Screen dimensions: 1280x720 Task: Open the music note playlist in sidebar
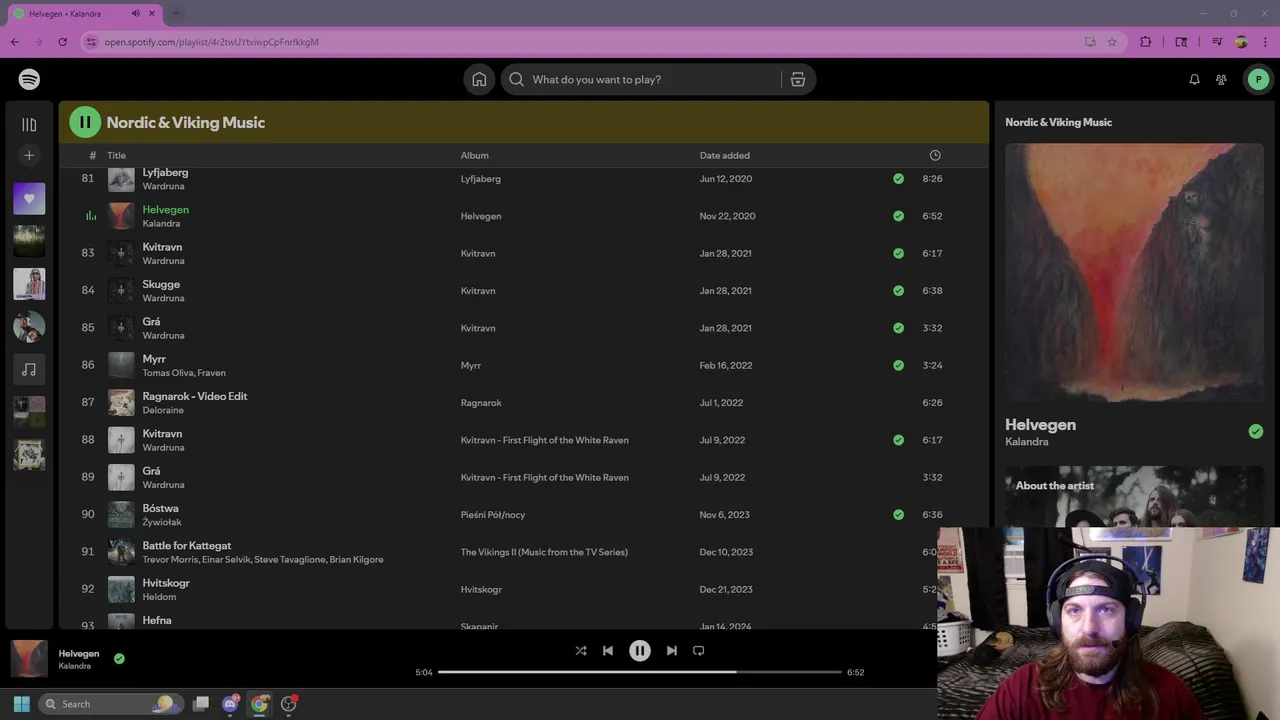pyautogui.click(x=29, y=369)
